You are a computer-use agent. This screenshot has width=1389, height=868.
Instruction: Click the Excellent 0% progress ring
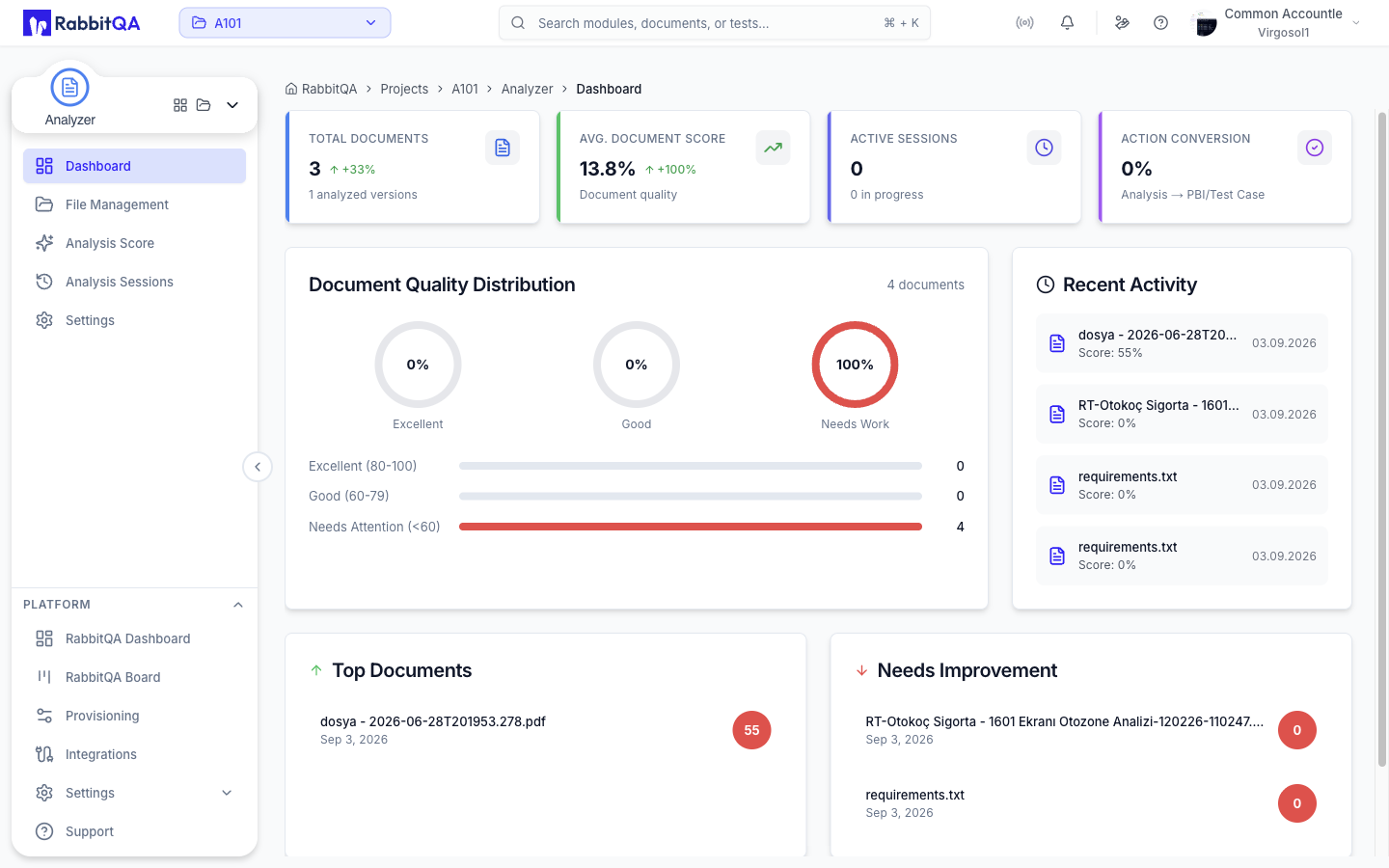pos(418,365)
